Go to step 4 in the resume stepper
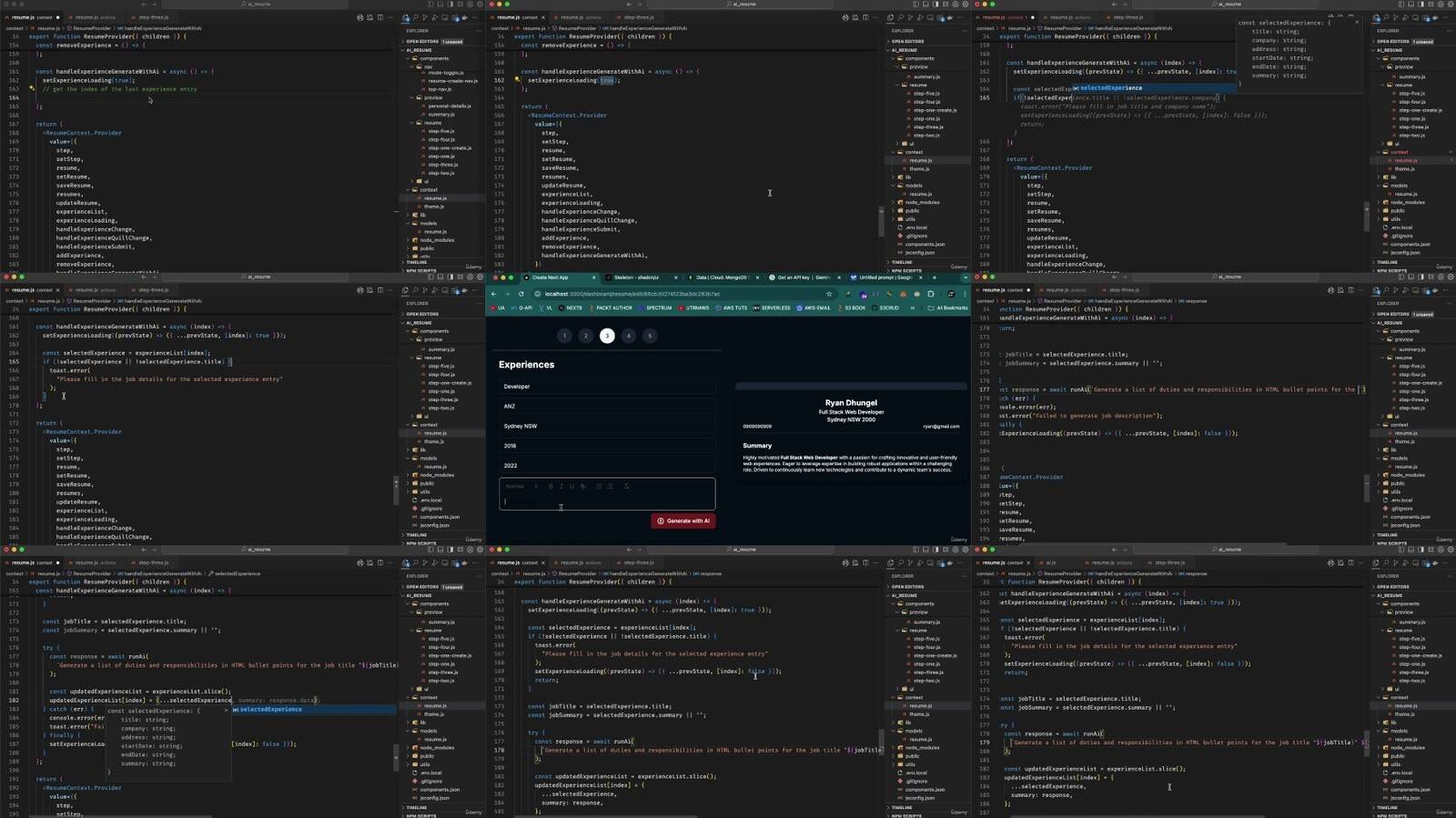1456x818 pixels. 628,336
